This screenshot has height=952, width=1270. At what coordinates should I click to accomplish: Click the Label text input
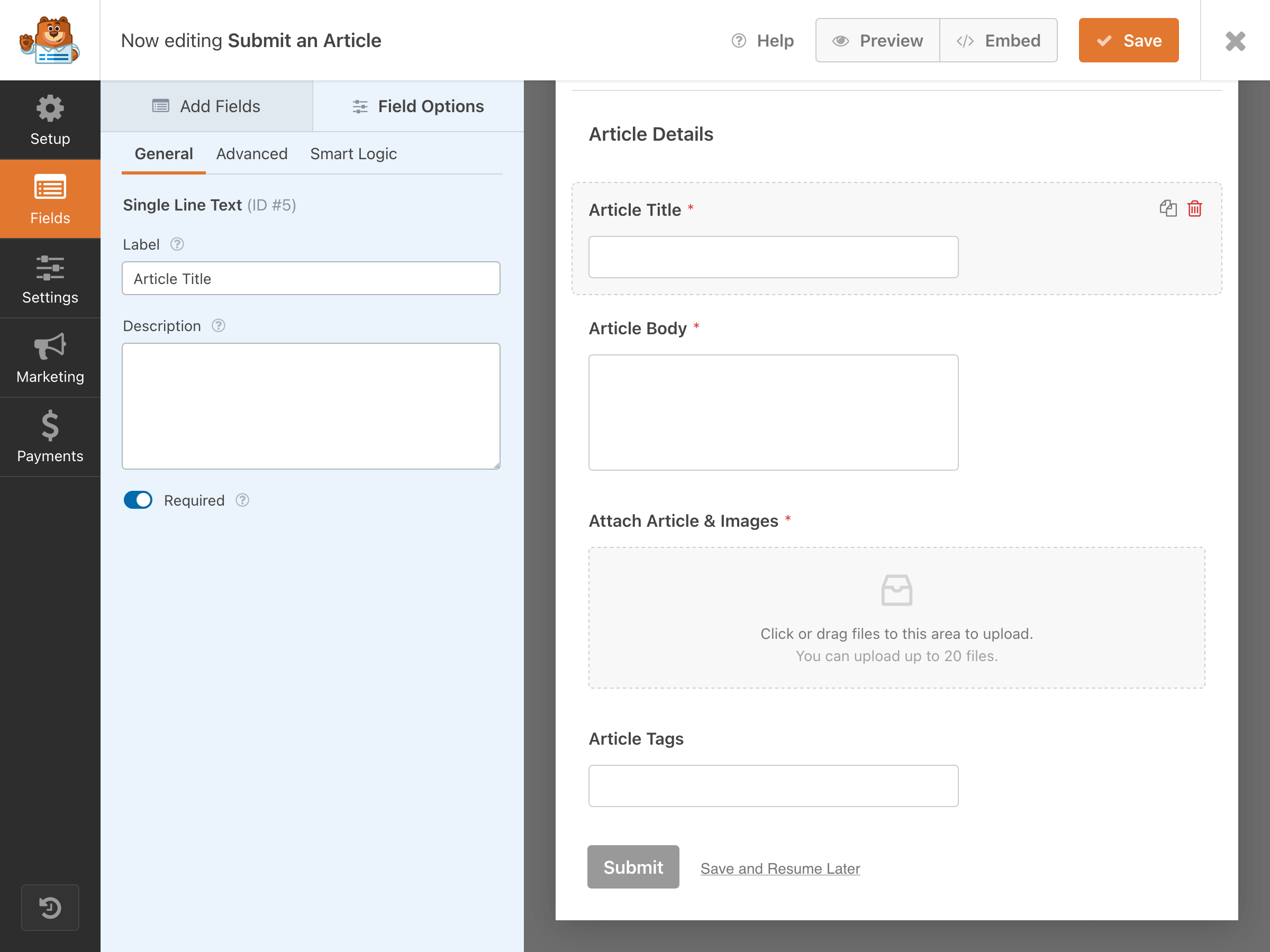pos(311,278)
